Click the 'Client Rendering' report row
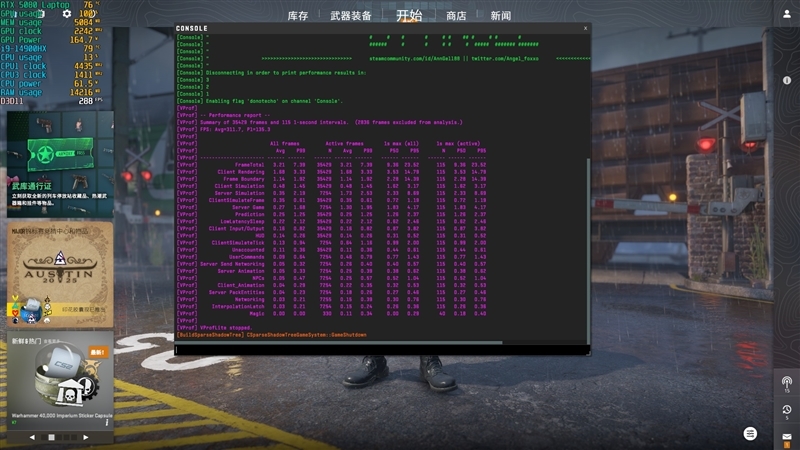The height and width of the screenshot is (450, 800). pos(332,172)
